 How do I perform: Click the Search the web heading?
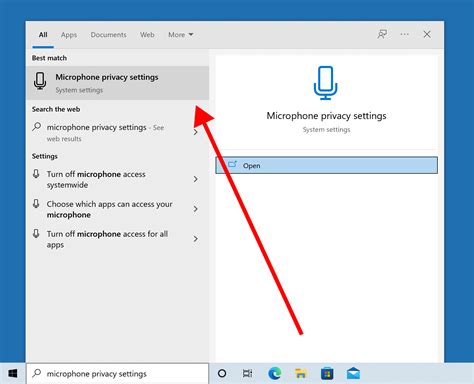pyautogui.click(x=56, y=109)
